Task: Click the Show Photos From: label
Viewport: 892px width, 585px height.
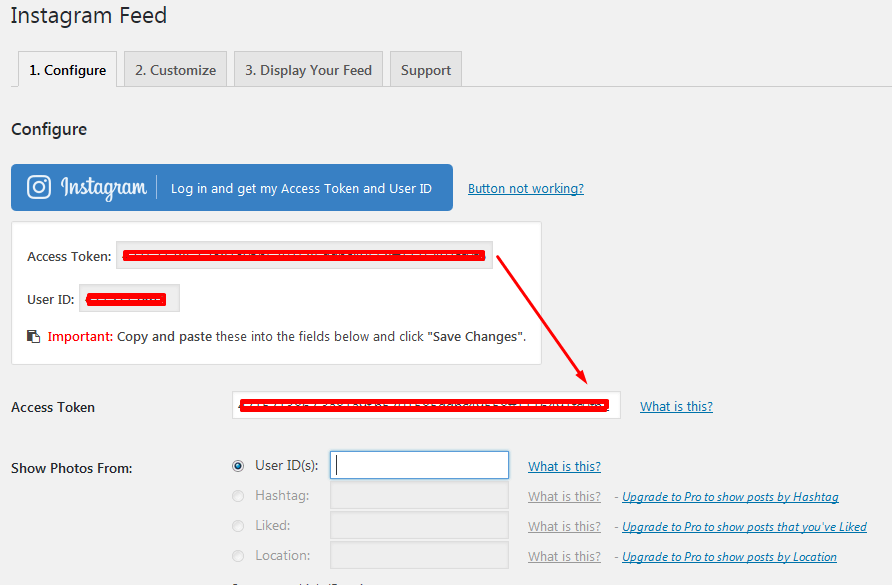Action: (72, 468)
